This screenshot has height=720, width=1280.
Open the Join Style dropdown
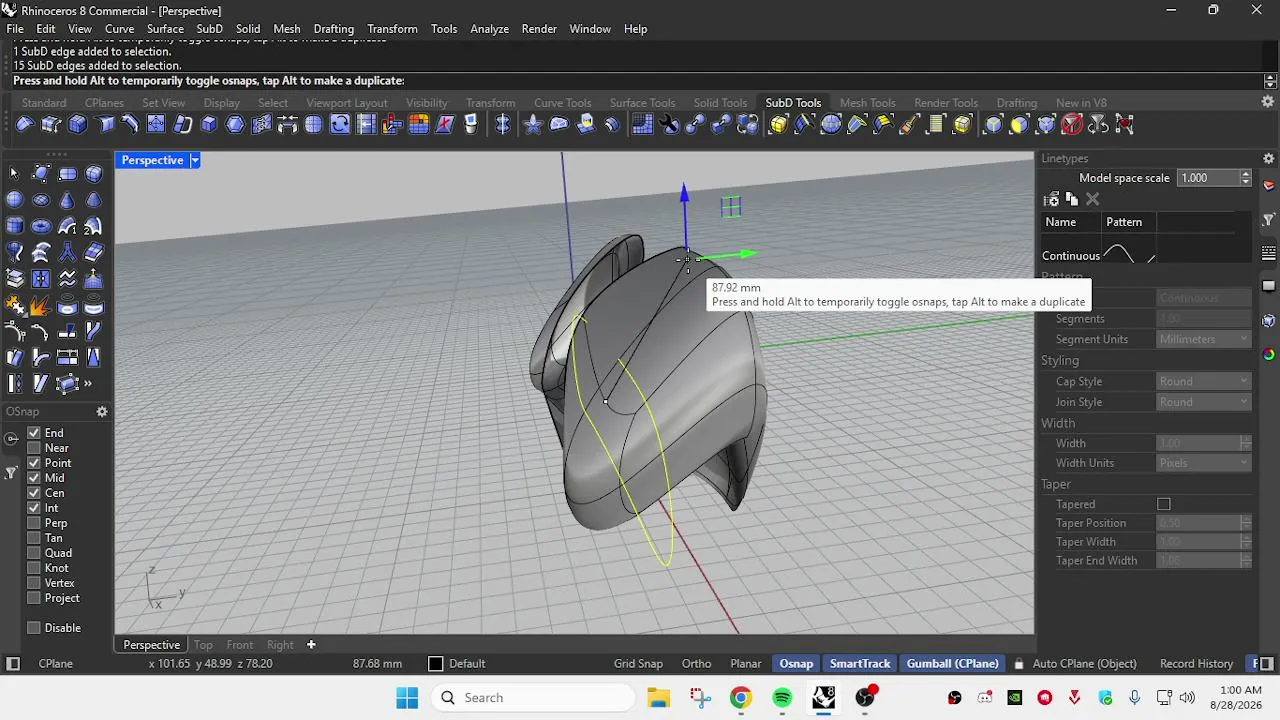[1204, 402]
